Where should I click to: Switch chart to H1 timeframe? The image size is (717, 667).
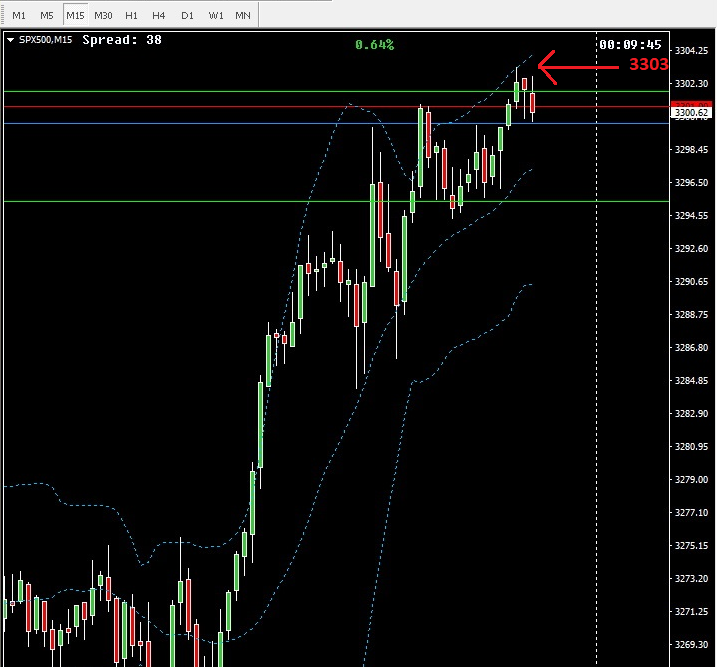pos(131,16)
